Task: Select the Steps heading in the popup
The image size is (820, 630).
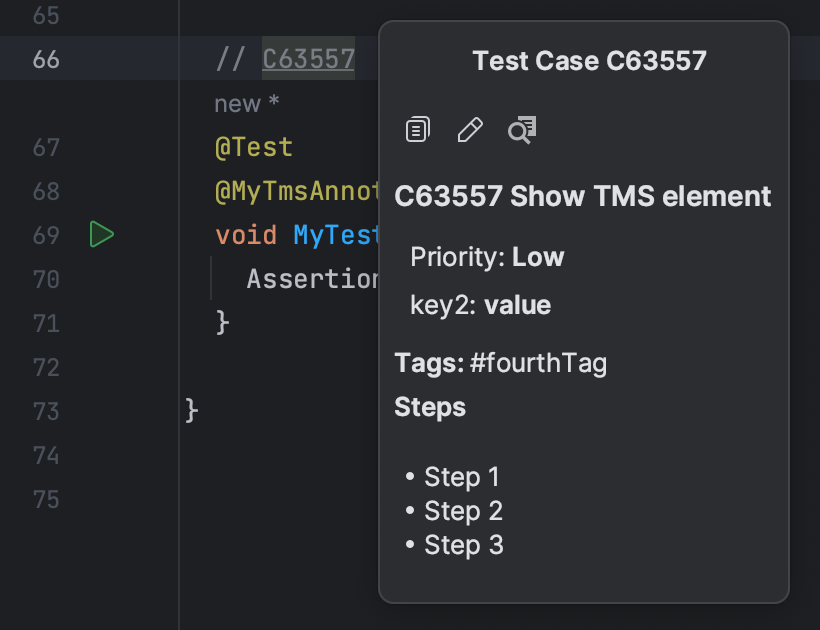Action: point(430,407)
